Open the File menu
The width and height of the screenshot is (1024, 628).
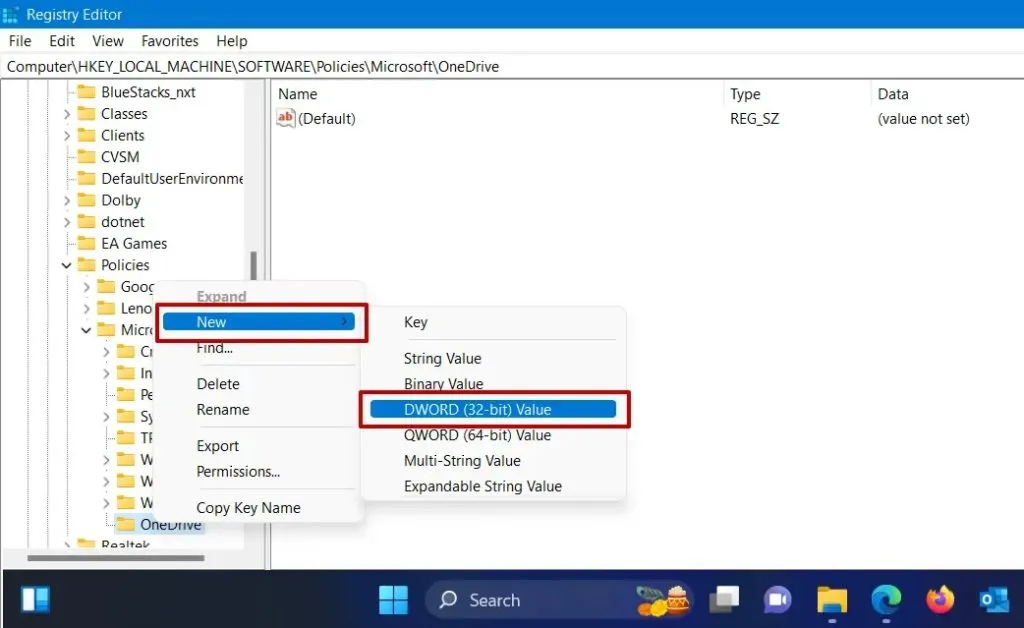tap(20, 41)
